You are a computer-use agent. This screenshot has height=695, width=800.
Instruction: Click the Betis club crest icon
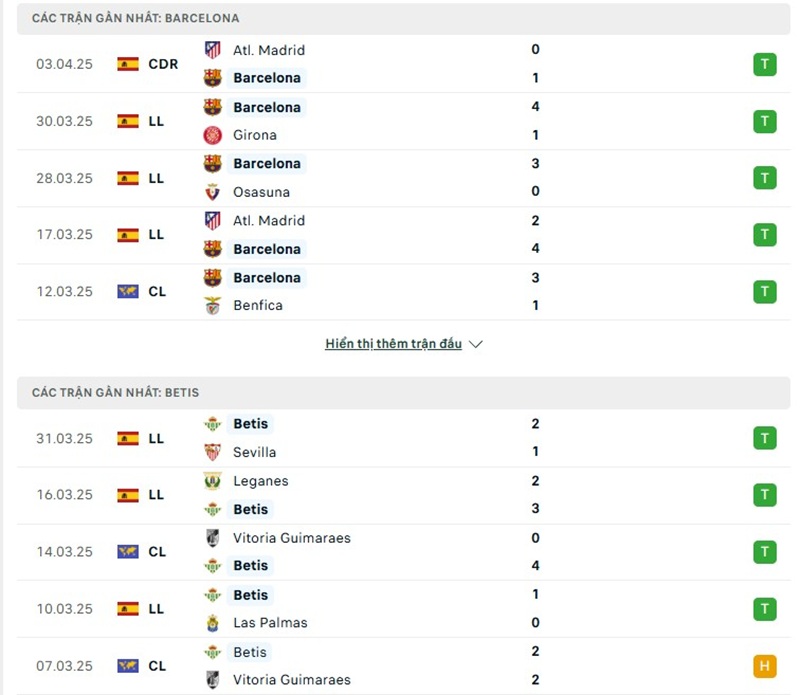(213, 423)
